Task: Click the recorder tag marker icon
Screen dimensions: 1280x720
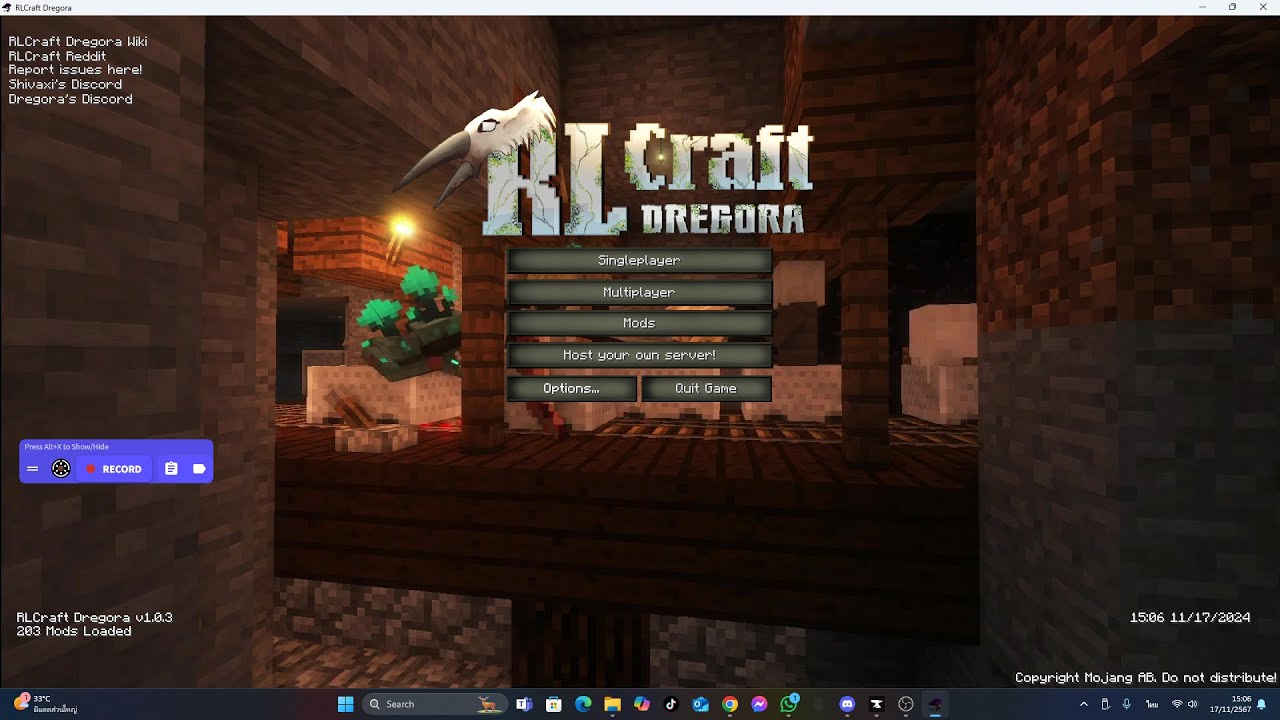Action: tap(199, 469)
